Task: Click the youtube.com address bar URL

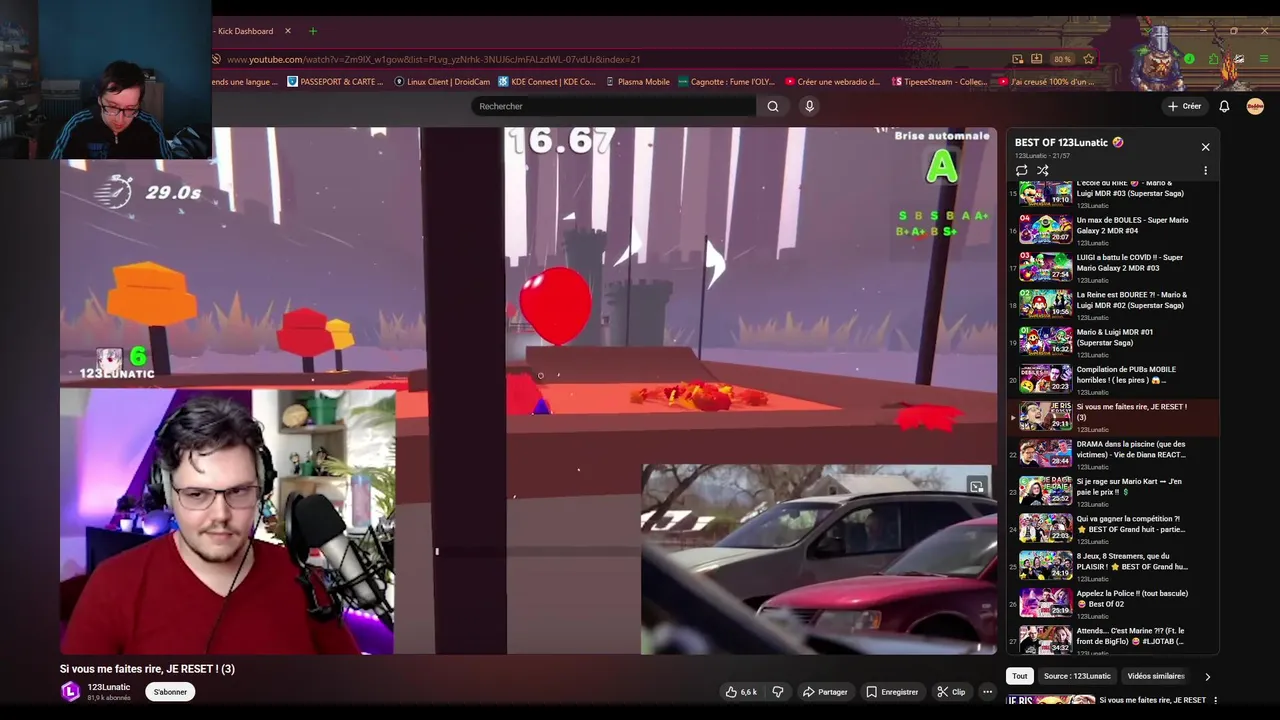Action: pos(433,59)
